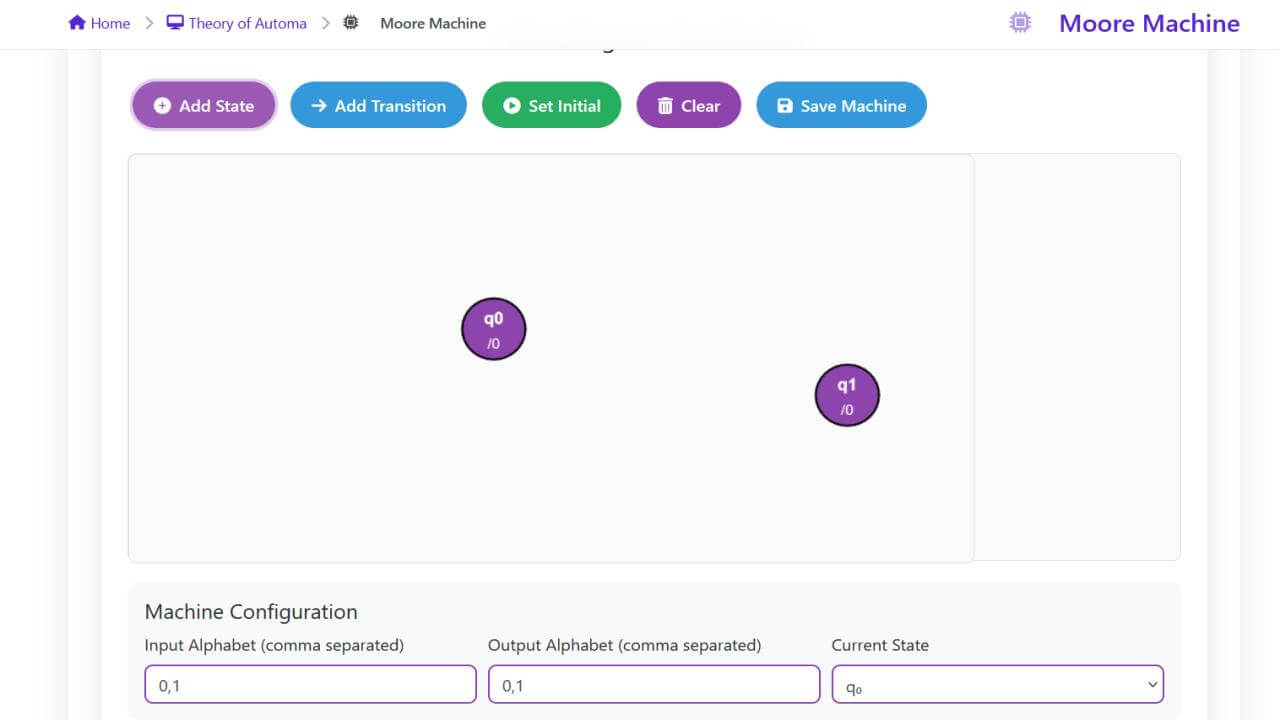
Task: Select state q0 on the canvas
Action: [493, 329]
